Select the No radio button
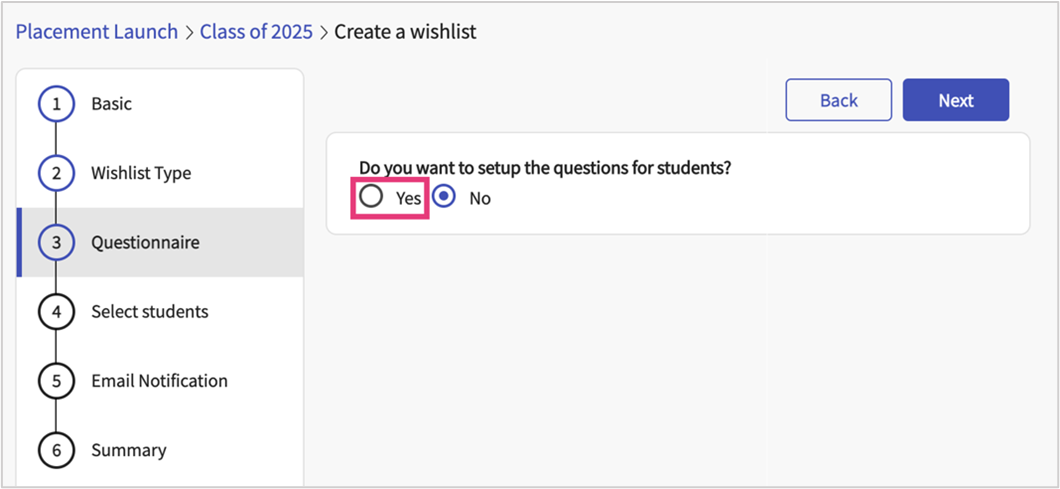The image size is (1060, 489). (444, 197)
